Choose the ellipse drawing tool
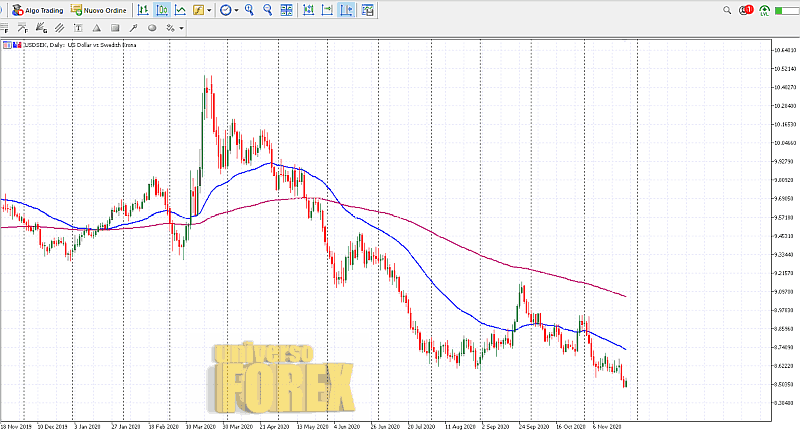800x431 pixels. 151,28
